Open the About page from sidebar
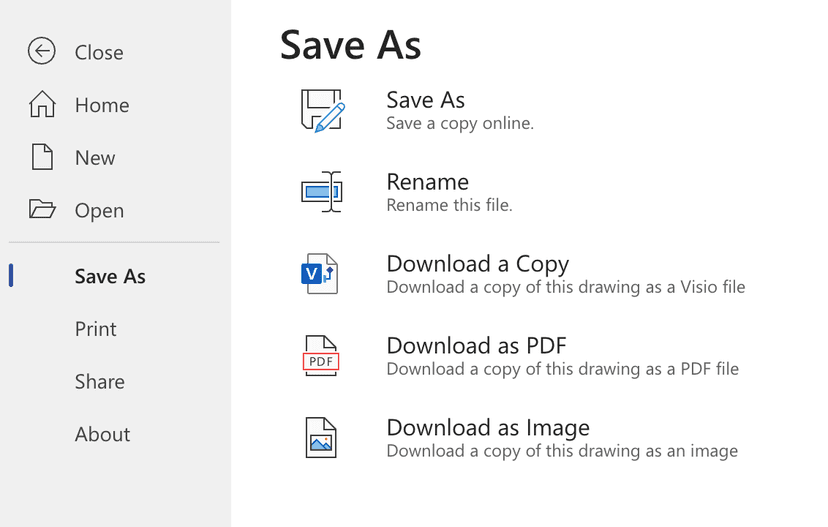This screenshot has width=828, height=527. click(x=102, y=434)
